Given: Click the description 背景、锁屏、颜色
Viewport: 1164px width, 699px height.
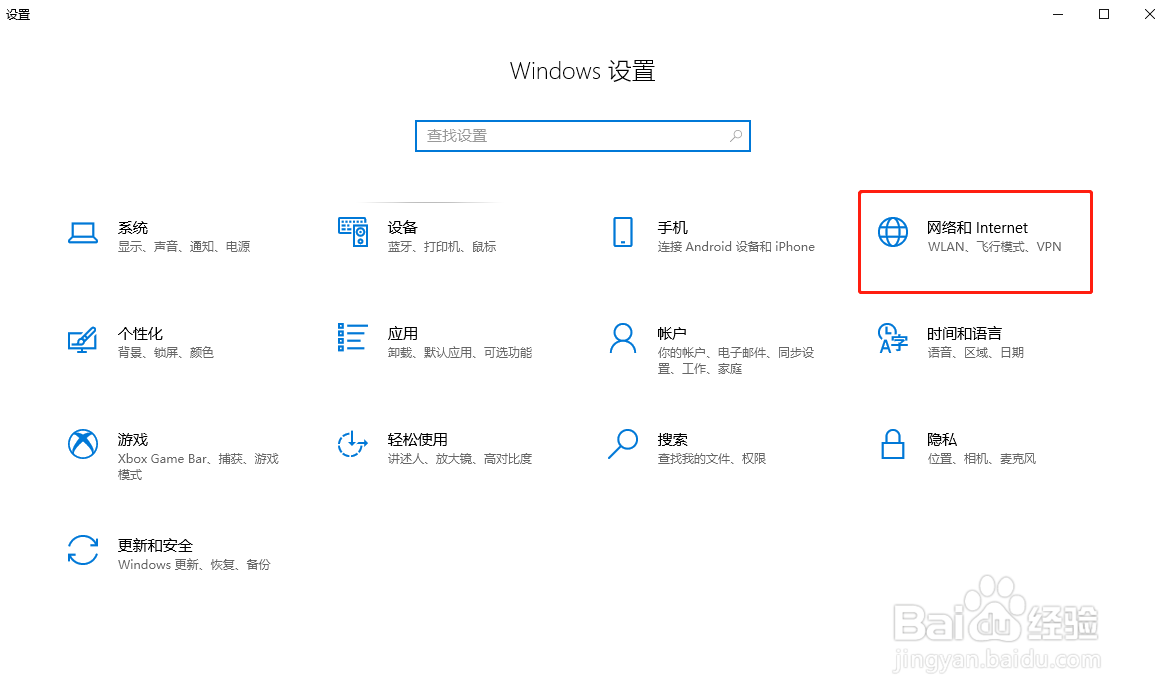Looking at the screenshot, I should click(166, 352).
